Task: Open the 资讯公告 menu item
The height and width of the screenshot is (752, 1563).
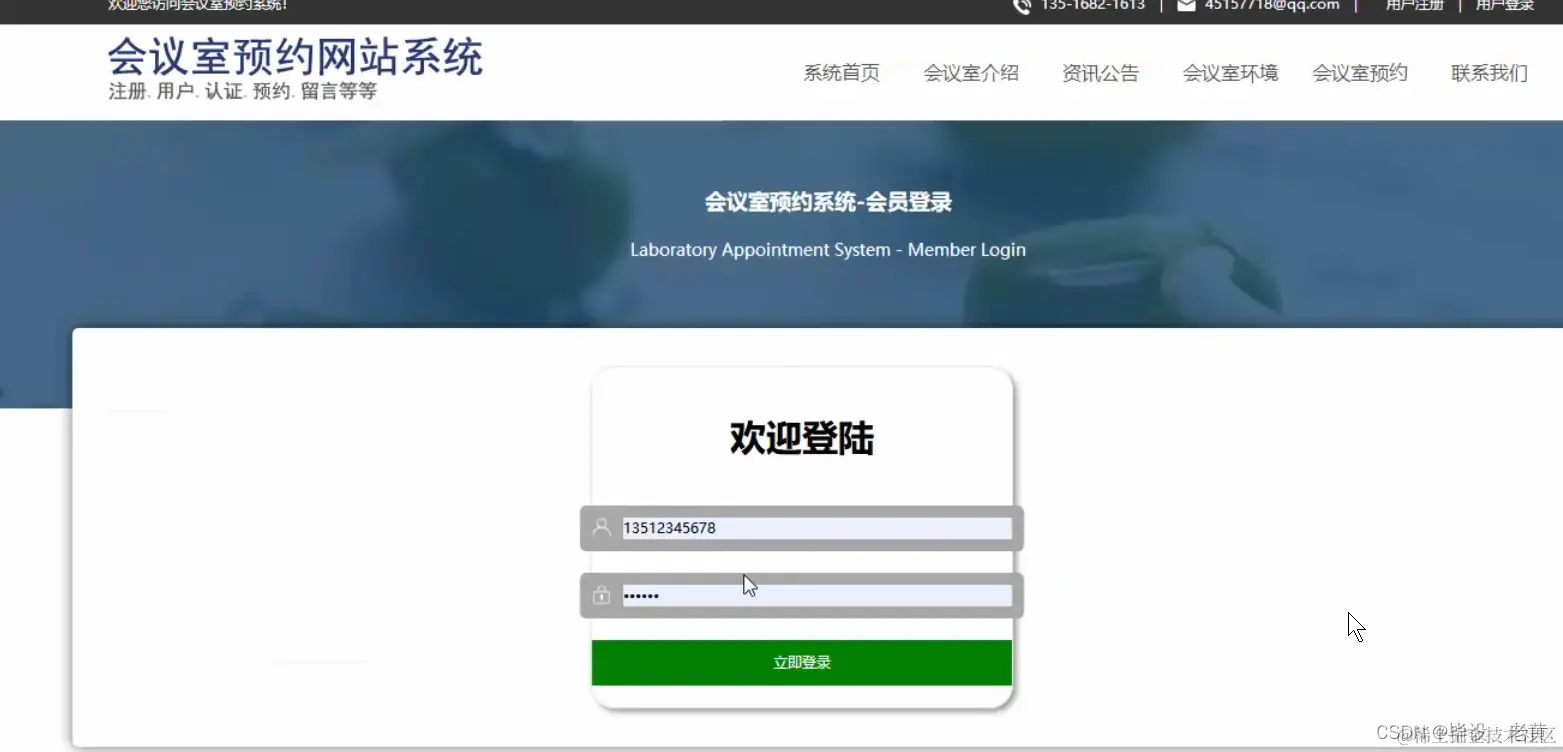Action: tap(1099, 72)
